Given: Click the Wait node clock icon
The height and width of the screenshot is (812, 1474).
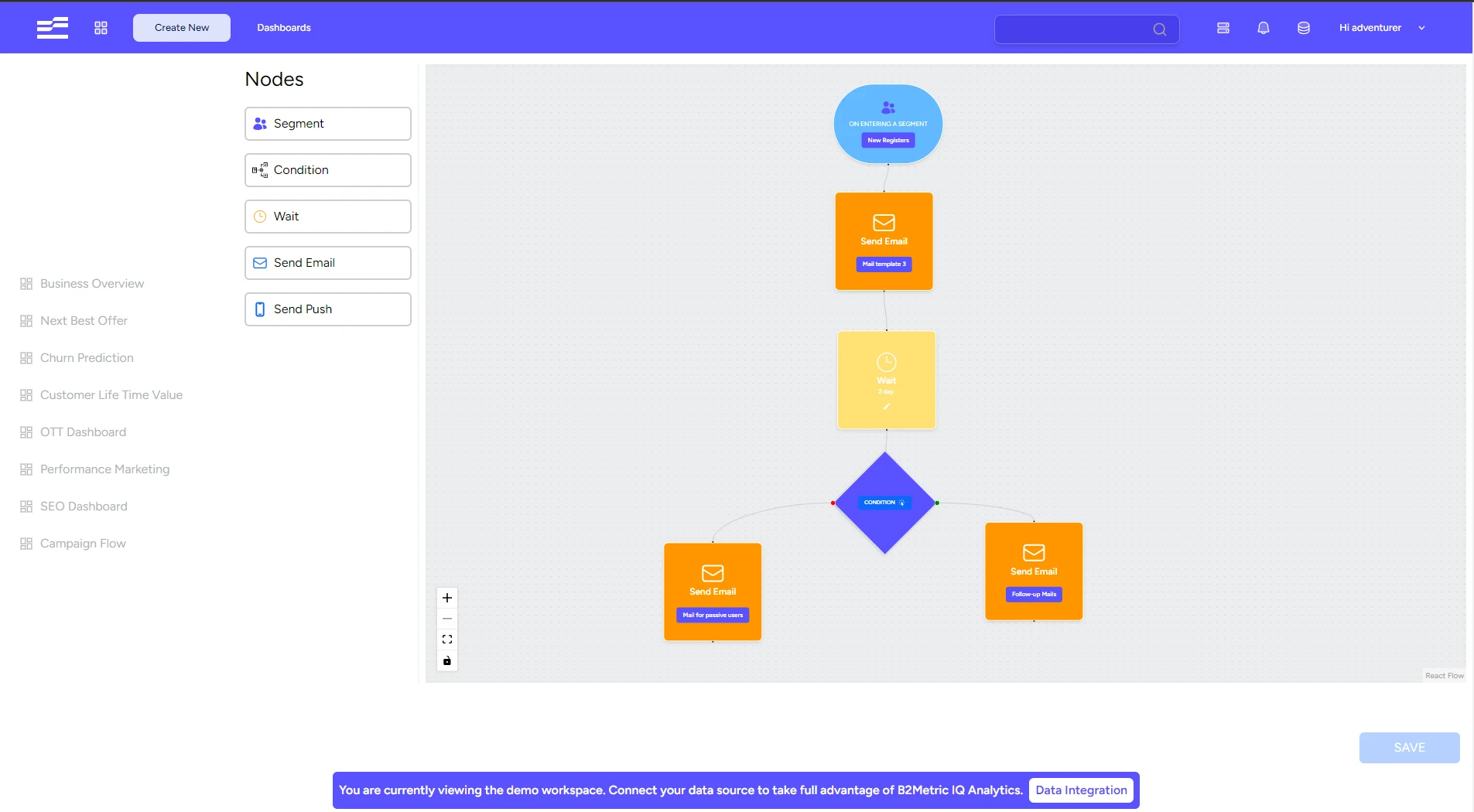Looking at the screenshot, I should [887, 362].
